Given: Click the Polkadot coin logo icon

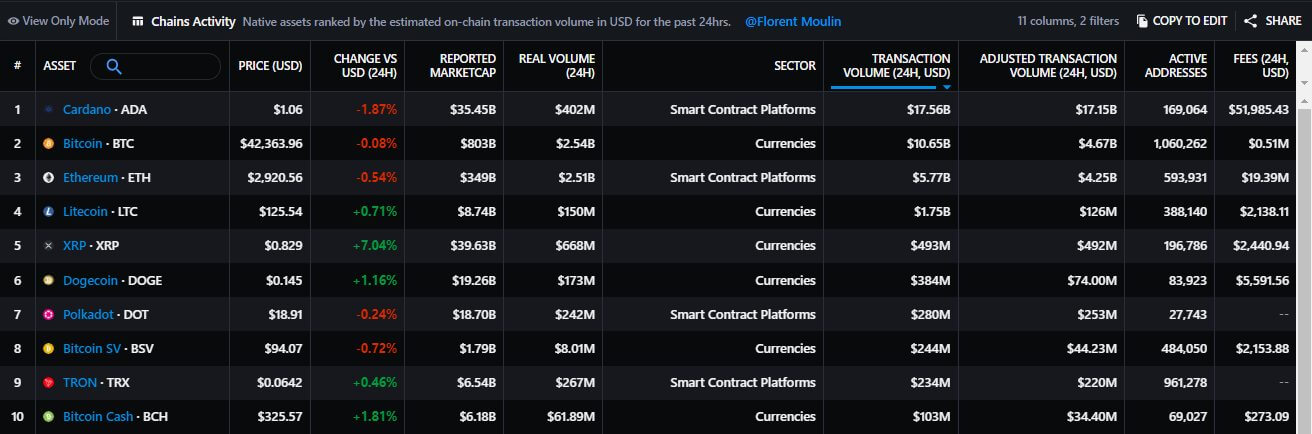Looking at the screenshot, I should tap(48, 314).
